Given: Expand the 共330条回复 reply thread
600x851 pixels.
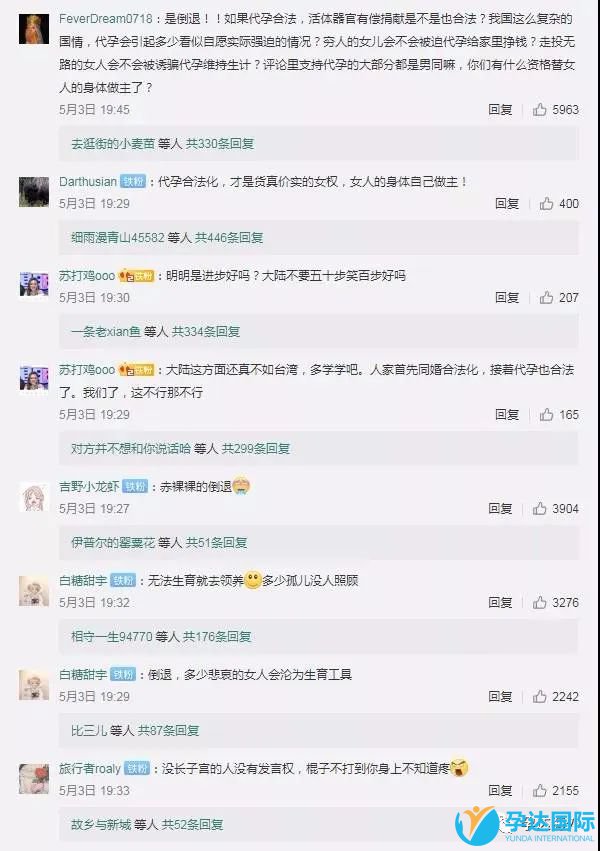Looking at the screenshot, I should [x=220, y=144].
